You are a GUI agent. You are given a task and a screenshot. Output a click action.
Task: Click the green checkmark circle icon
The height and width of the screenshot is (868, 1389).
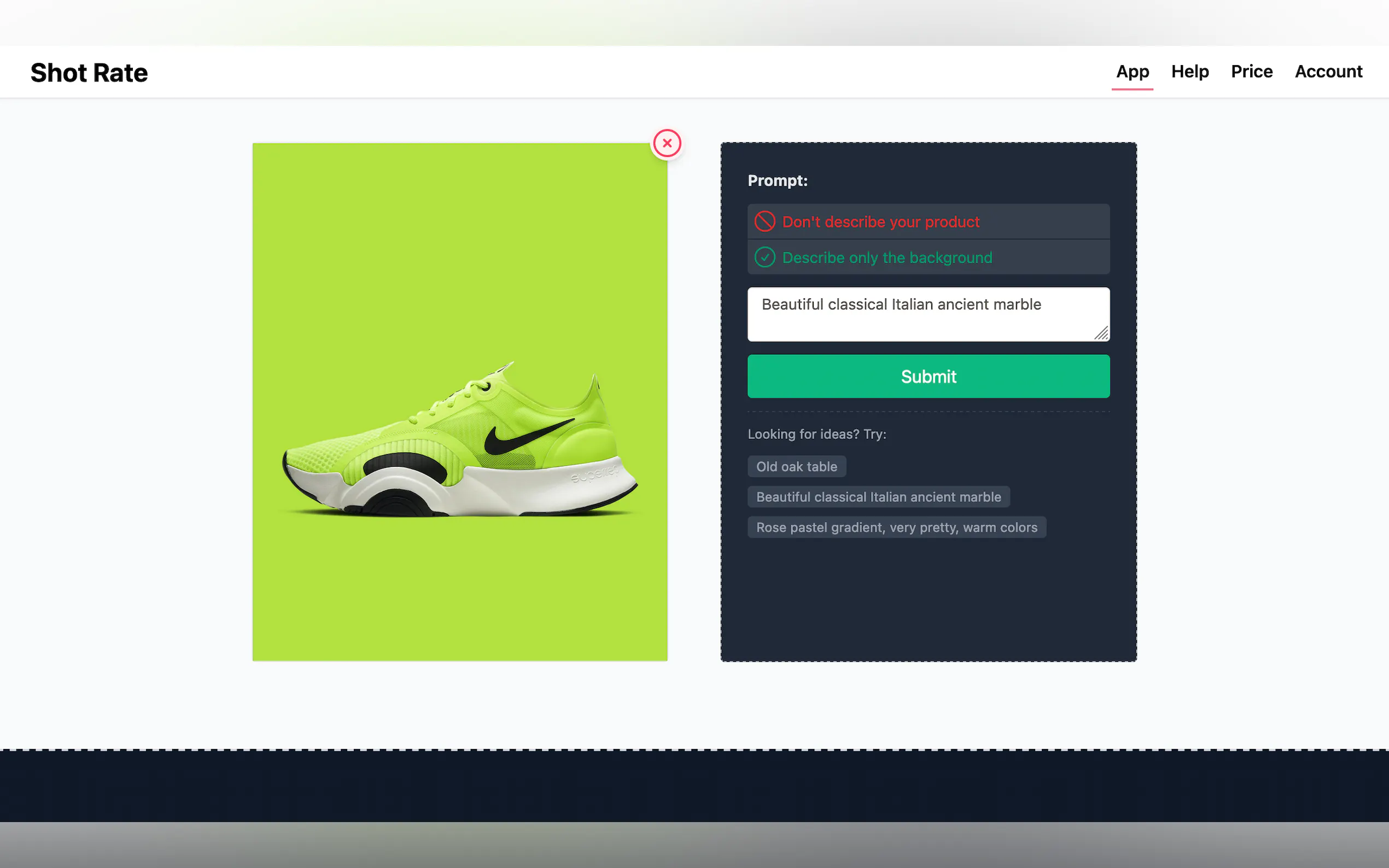(x=764, y=257)
